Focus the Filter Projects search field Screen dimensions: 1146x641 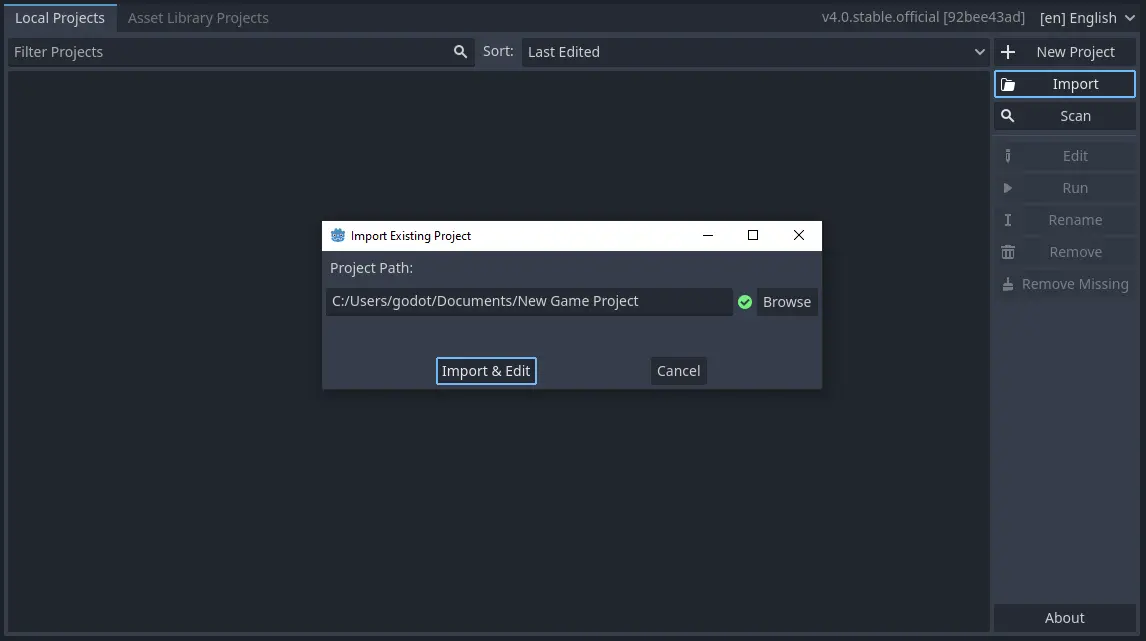(x=241, y=52)
